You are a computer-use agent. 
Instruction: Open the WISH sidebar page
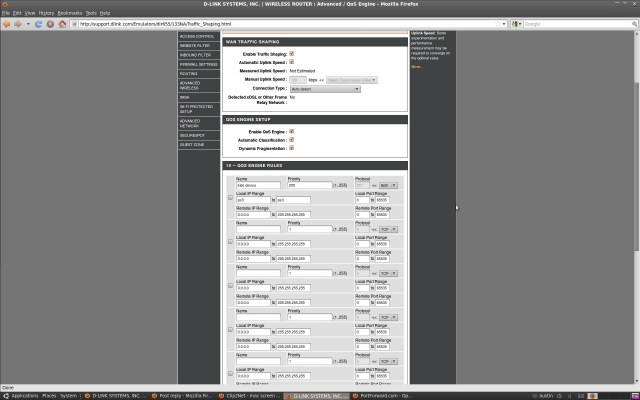pos(199,98)
